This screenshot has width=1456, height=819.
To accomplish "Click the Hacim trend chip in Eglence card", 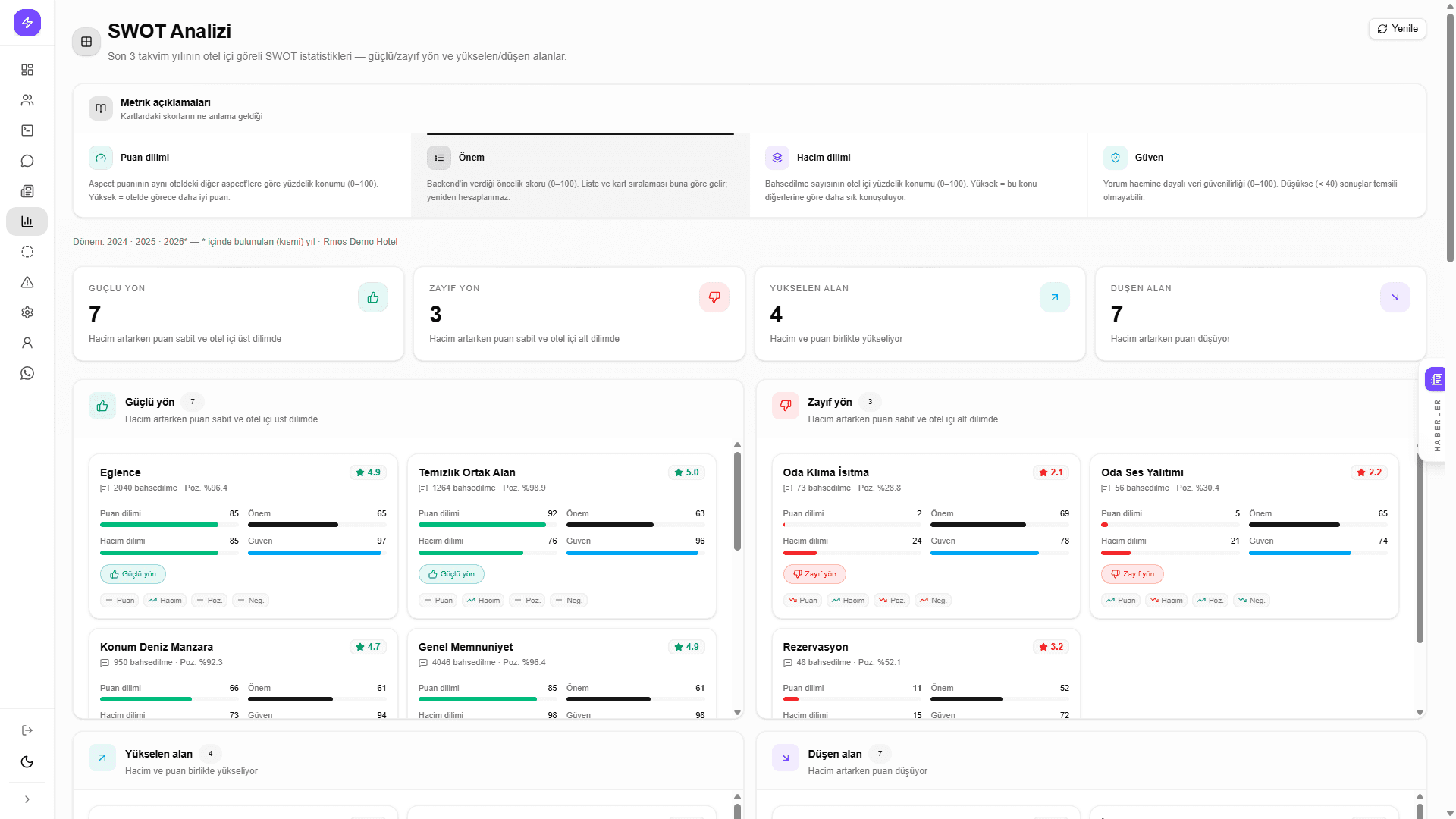I will 165,600.
